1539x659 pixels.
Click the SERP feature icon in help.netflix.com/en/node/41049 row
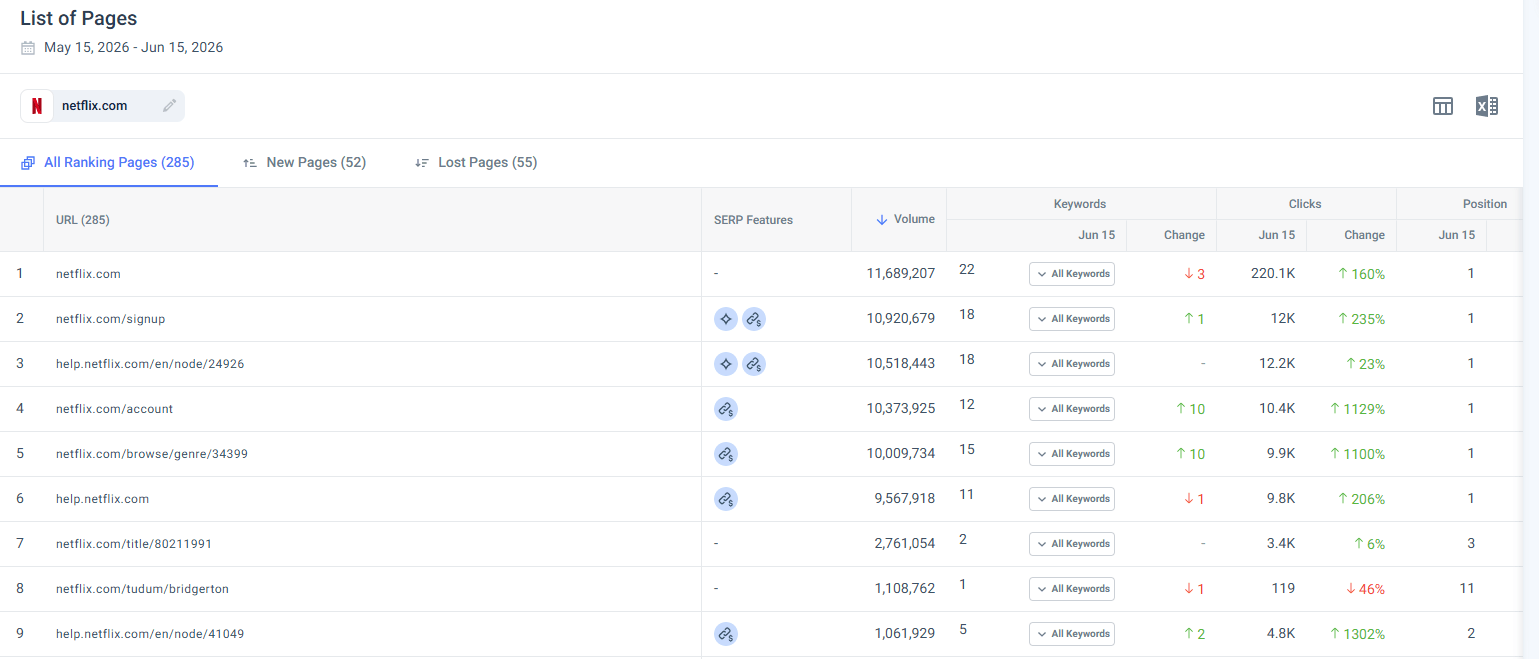[x=726, y=634]
